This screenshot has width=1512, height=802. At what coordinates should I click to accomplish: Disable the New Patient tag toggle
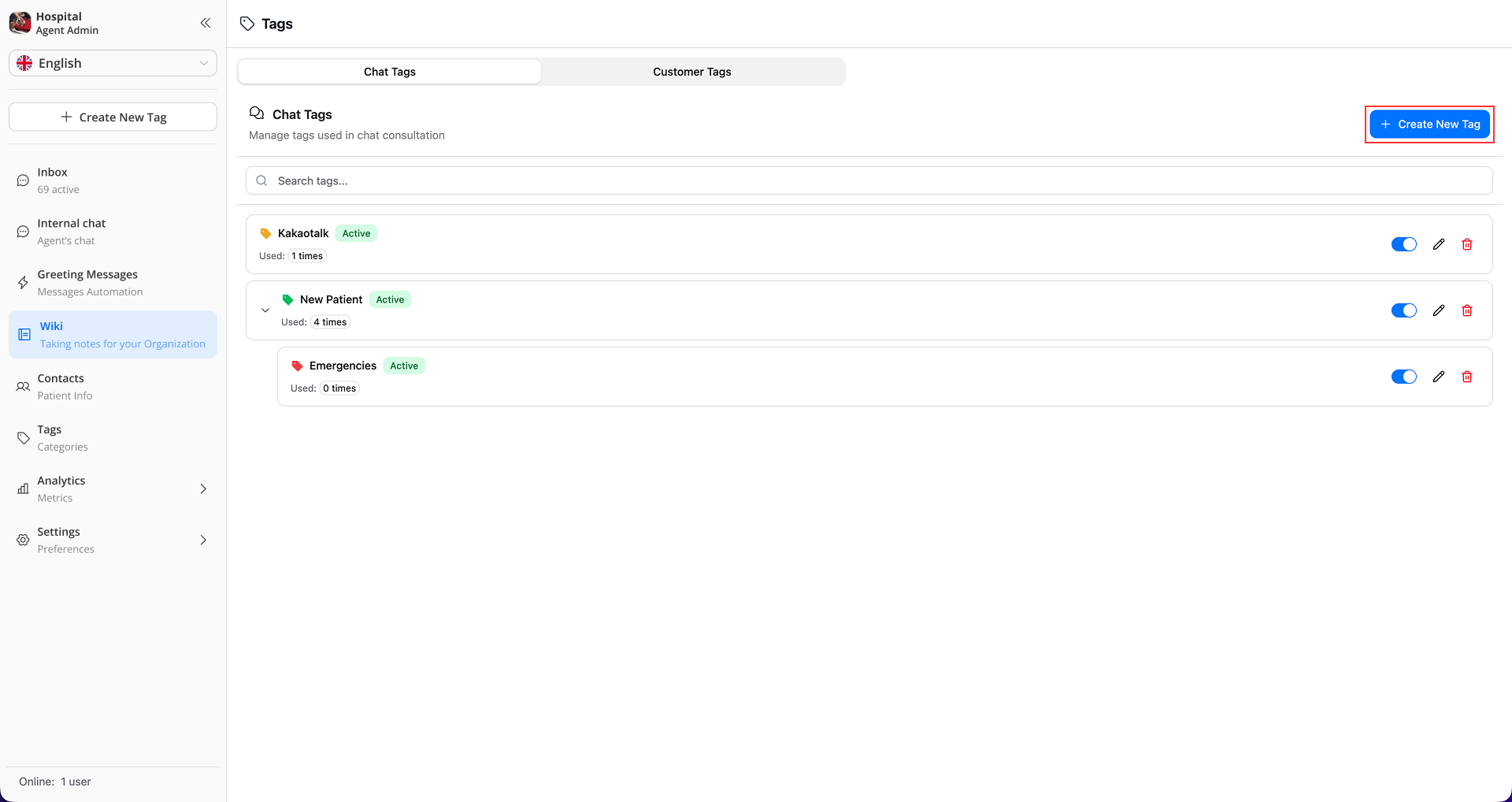pyautogui.click(x=1404, y=310)
